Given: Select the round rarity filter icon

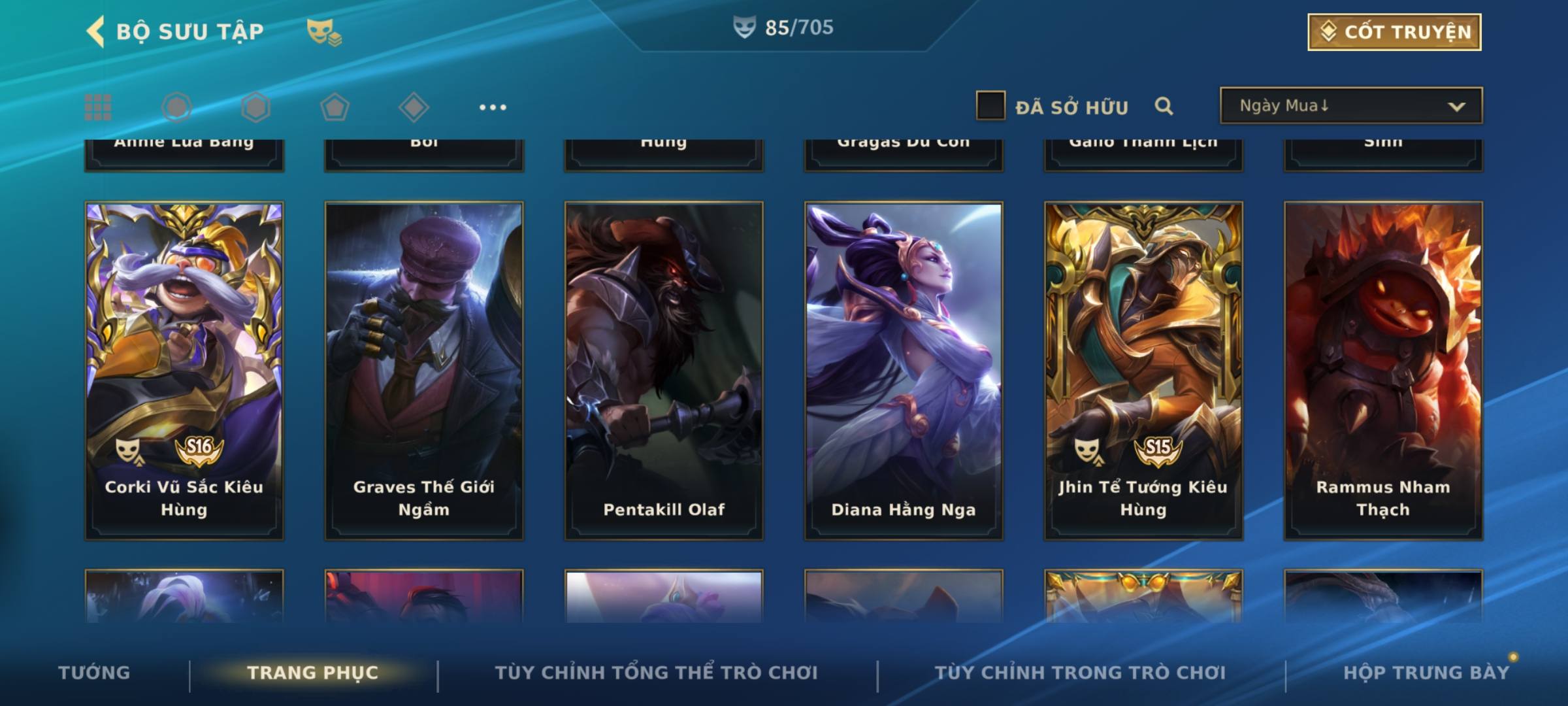Looking at the screenshot, I should tap(176, 107).
